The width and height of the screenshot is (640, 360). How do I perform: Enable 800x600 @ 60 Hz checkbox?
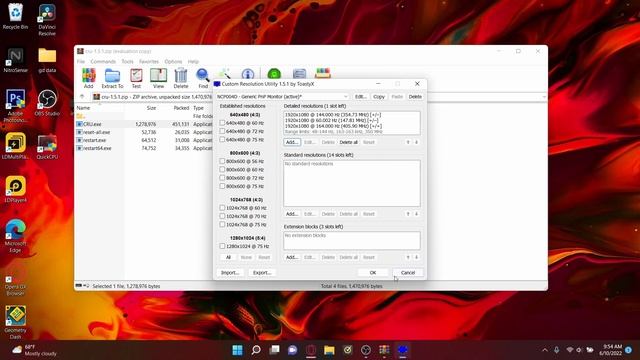pos(222,169)
